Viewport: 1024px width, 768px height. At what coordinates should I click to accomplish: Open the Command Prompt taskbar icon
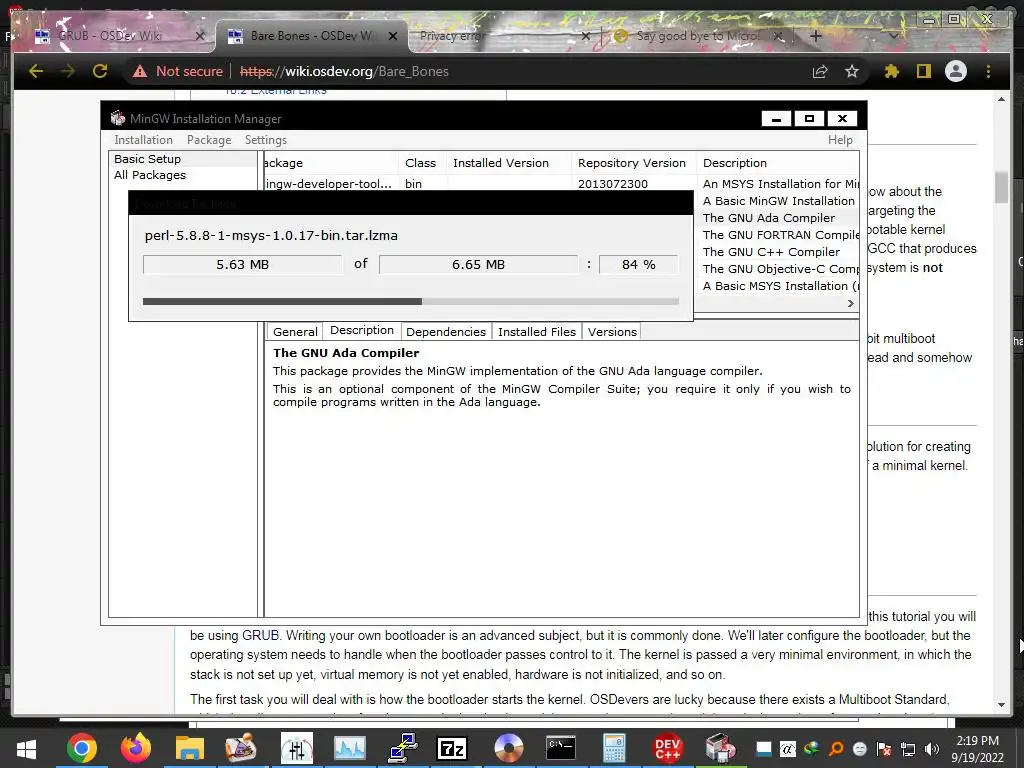tap(560, 748)
